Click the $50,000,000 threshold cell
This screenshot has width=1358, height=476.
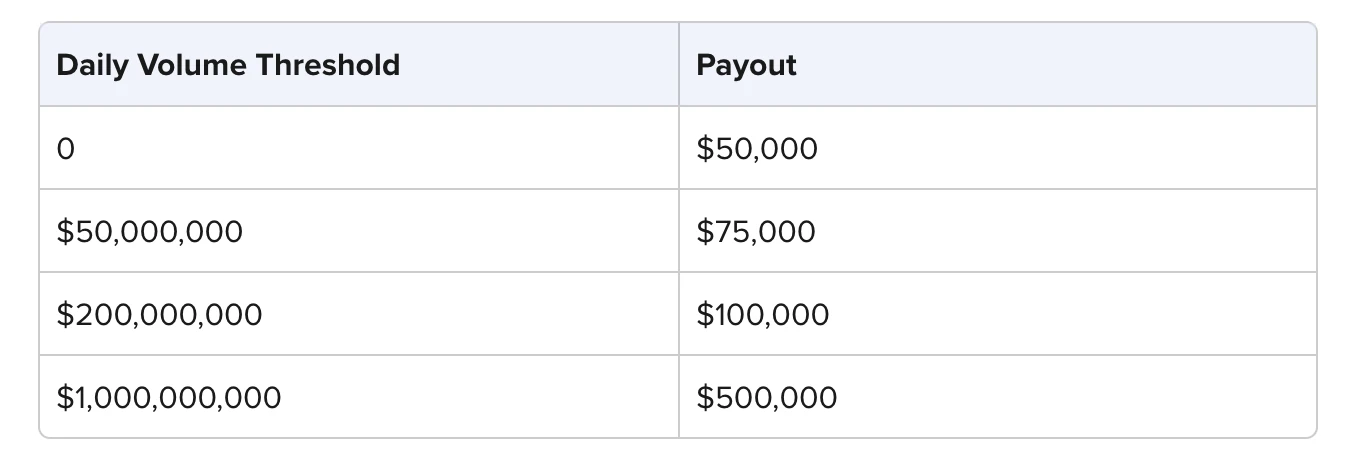click(x=149, y=232)
